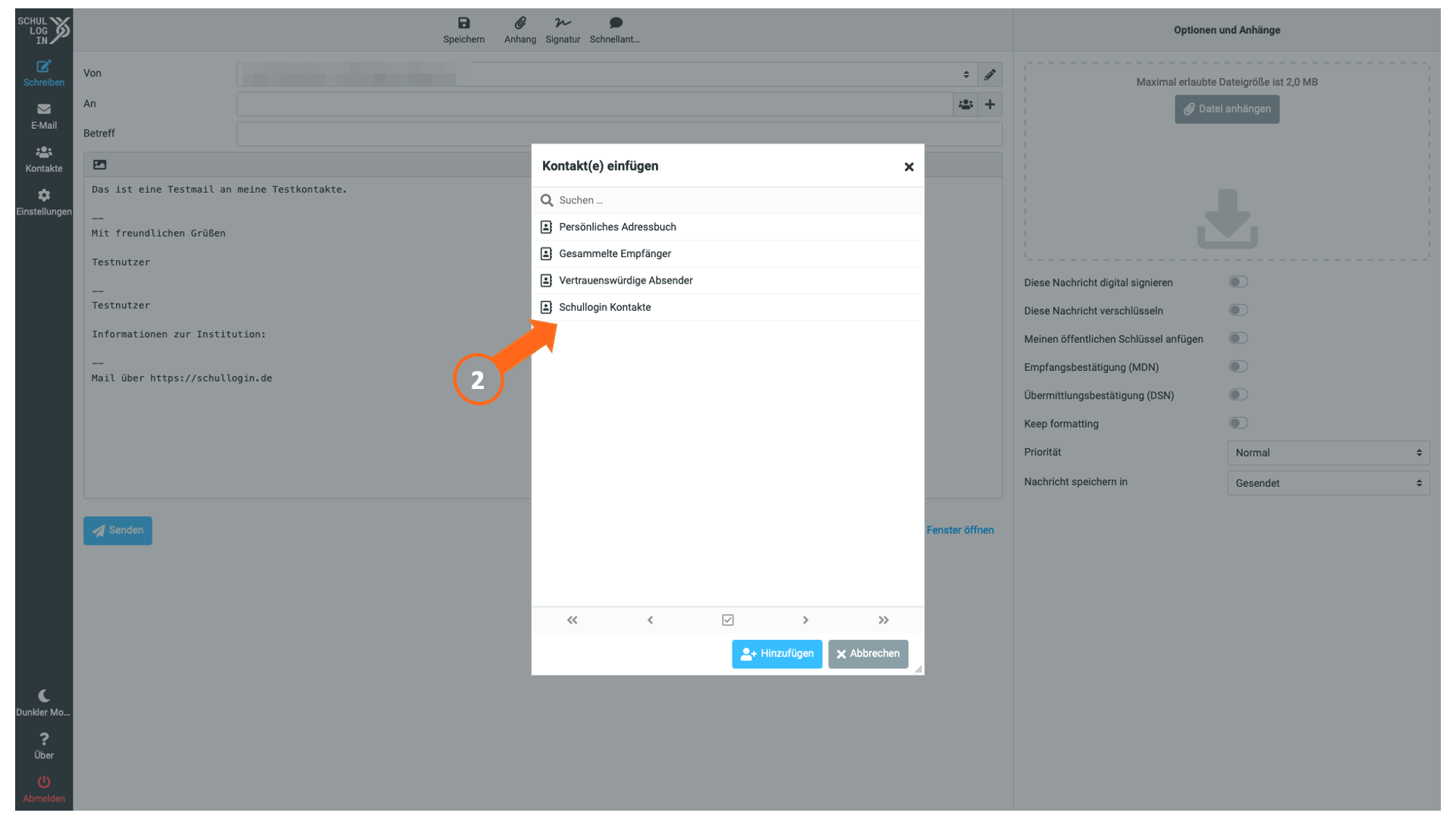The height and width of the screenshot is (819, 1456).
Task: Toggle the select-all checkbox in the dialog footer
Action: tap(728, 620)
